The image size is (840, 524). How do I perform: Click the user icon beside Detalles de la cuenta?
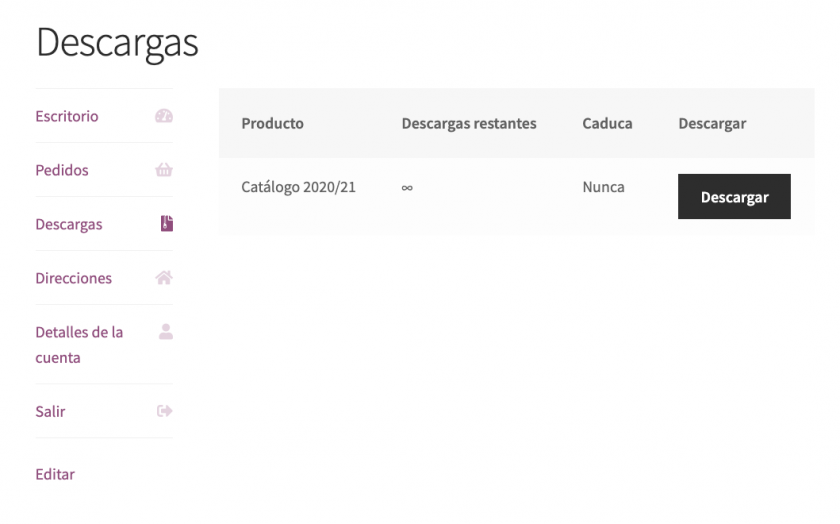[166, 332]
